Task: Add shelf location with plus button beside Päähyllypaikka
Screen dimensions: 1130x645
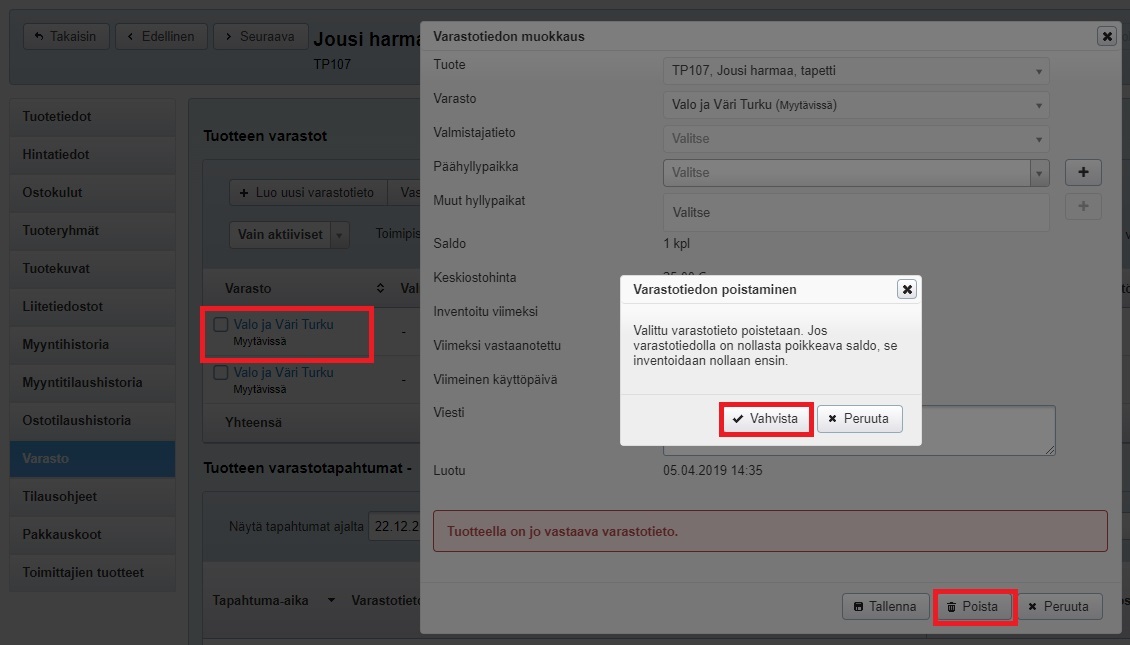Action: coord(1083,172)
